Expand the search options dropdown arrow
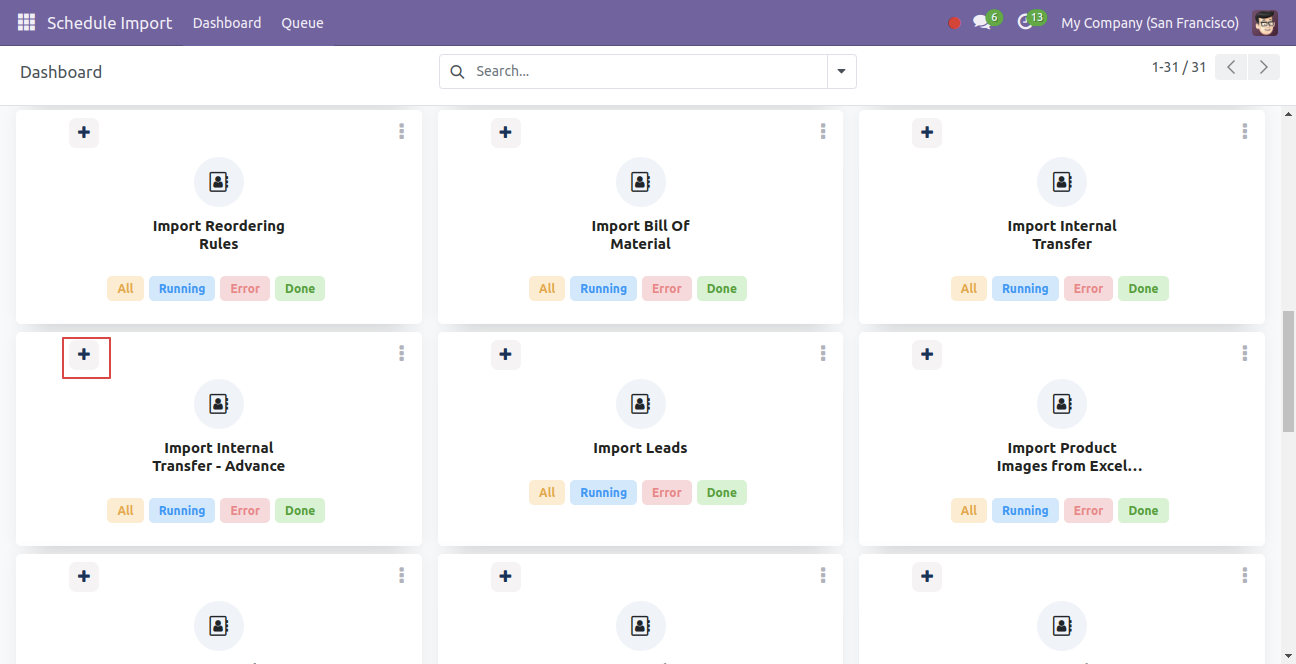Viewport: 1296px width, 664px height. [x=841, y=71]
